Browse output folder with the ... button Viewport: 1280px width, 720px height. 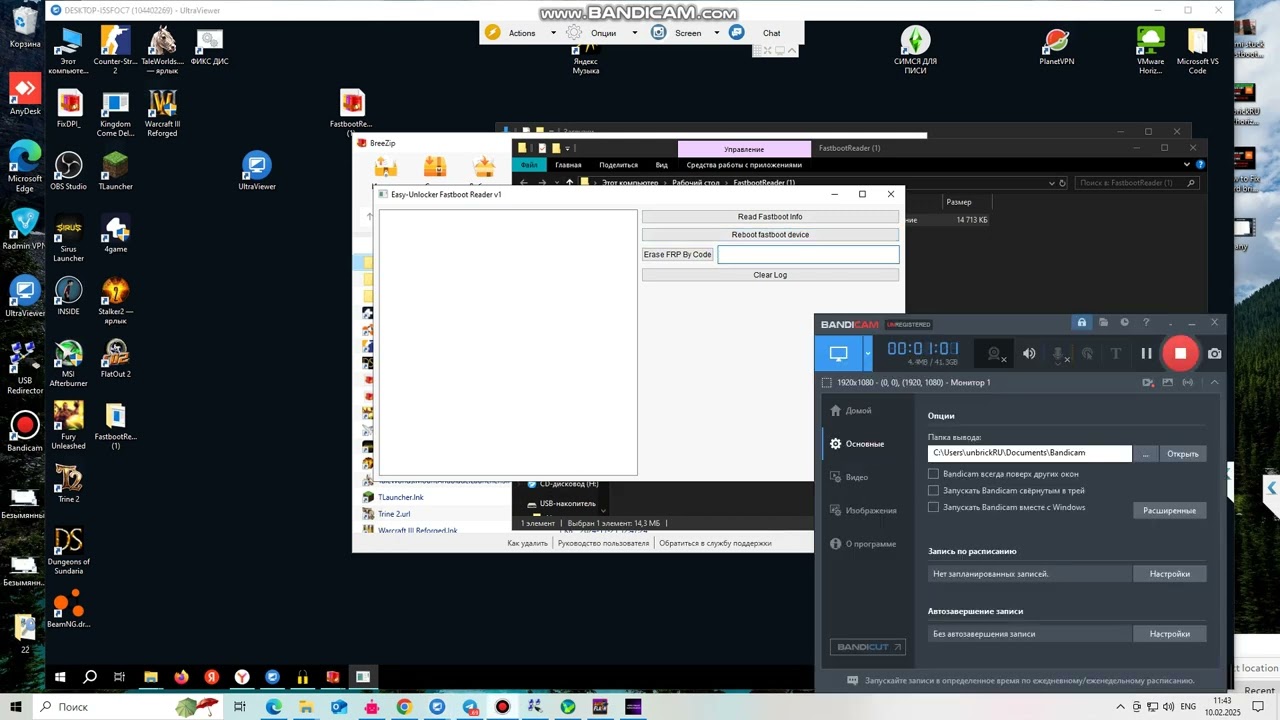click(x=1146, y=454)
